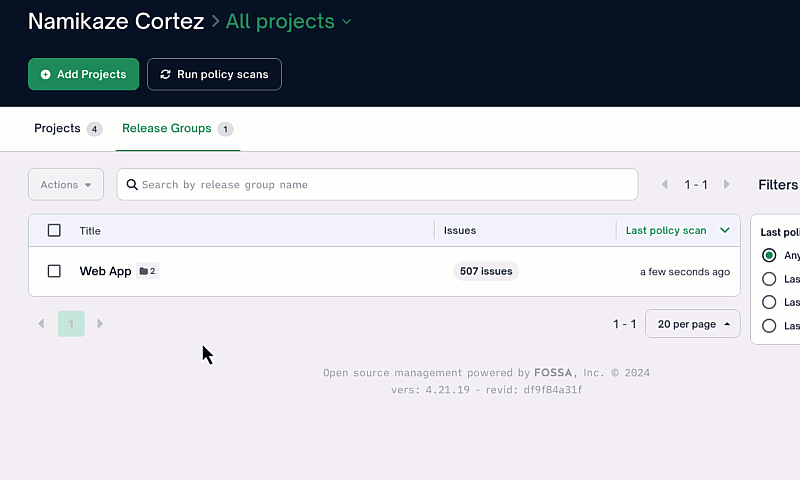Check the Web App row checkbox
The width and height of the screenshot is (800, 480).
click(54, 271)
